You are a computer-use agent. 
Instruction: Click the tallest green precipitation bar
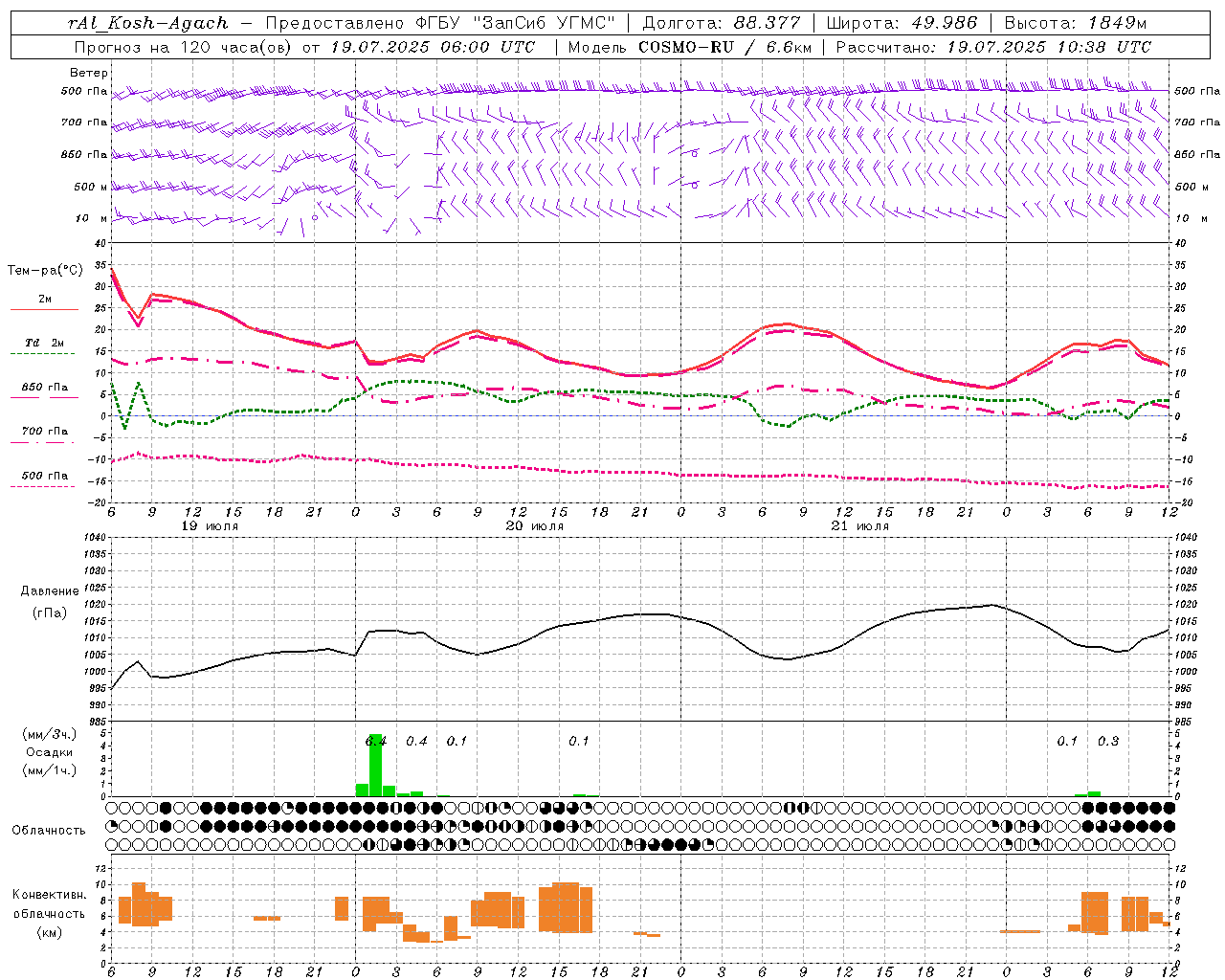tap(375, 765)
